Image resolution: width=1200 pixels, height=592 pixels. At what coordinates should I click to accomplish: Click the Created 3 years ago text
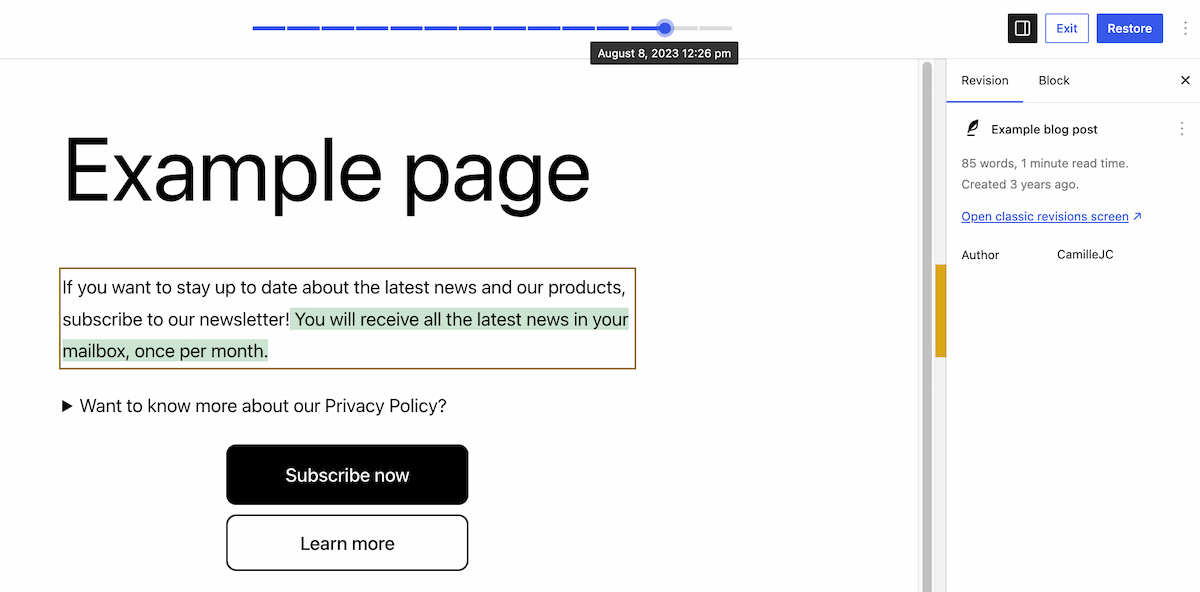tap(1020, 184)
